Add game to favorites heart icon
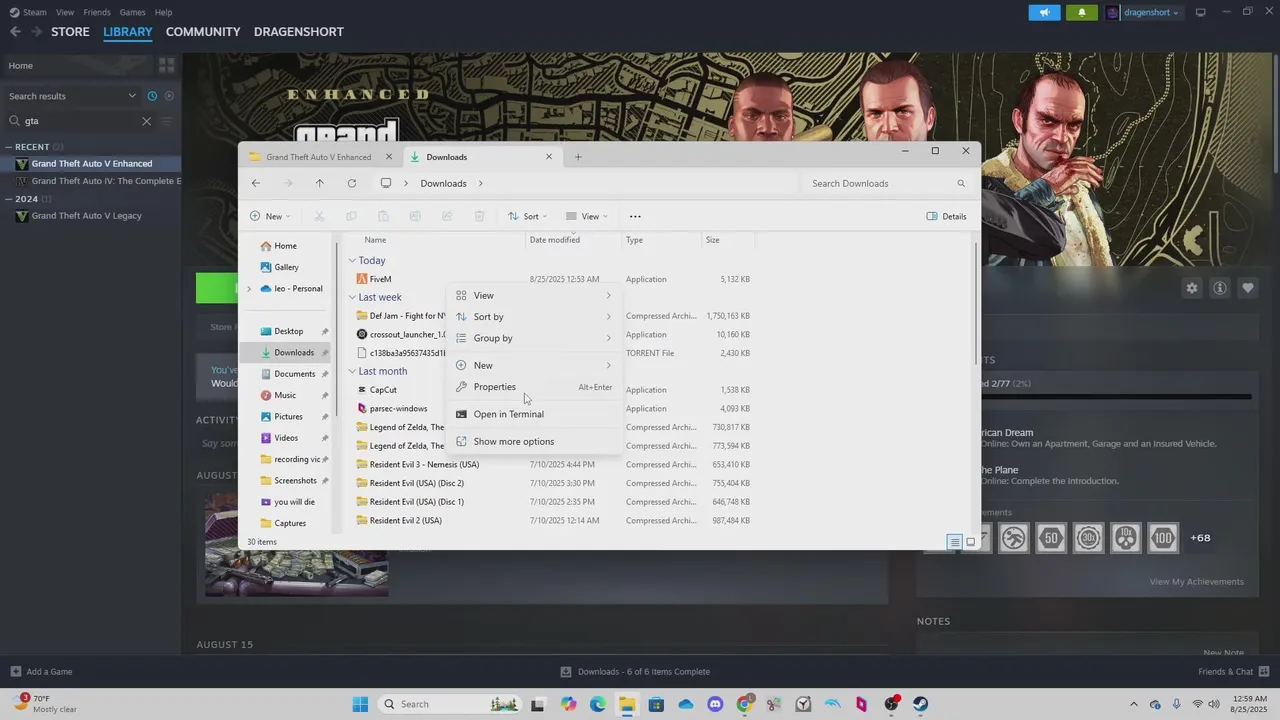This screenshot has width=1280, height=720. click(1248, 288)
